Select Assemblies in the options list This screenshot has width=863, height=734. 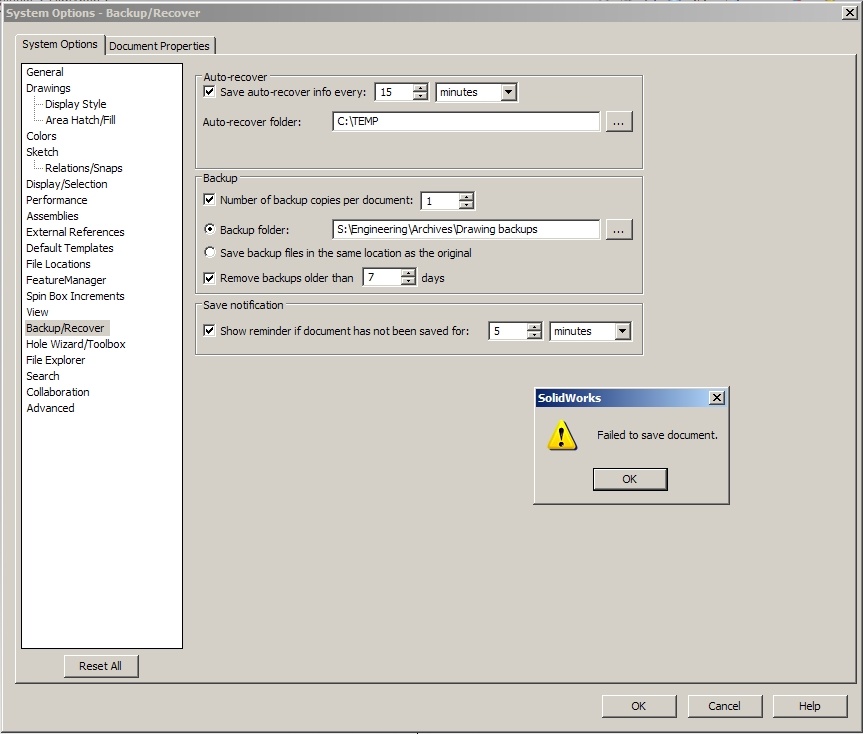52,216
